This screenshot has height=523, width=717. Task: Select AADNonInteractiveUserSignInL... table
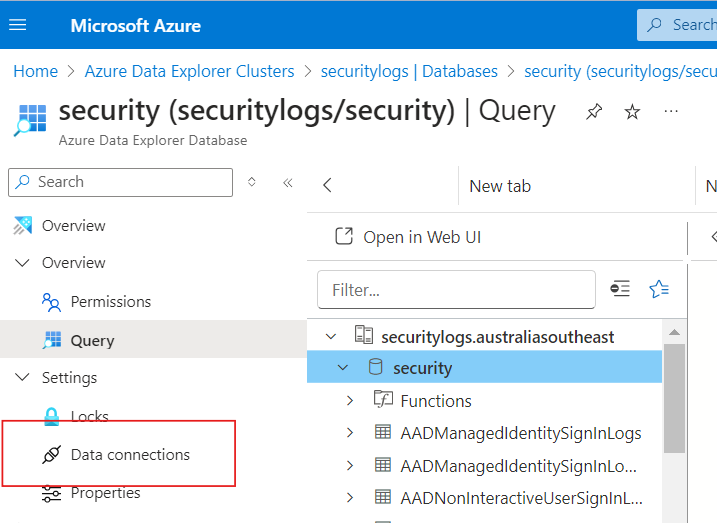point(521,498)
